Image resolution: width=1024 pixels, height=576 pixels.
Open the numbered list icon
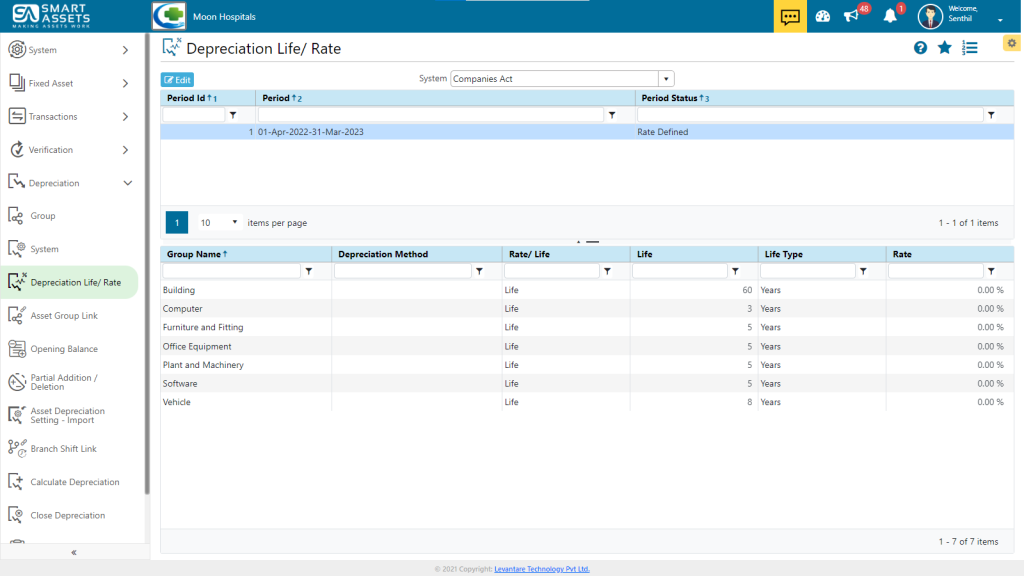pyautogui.click(x=970, y=47)
